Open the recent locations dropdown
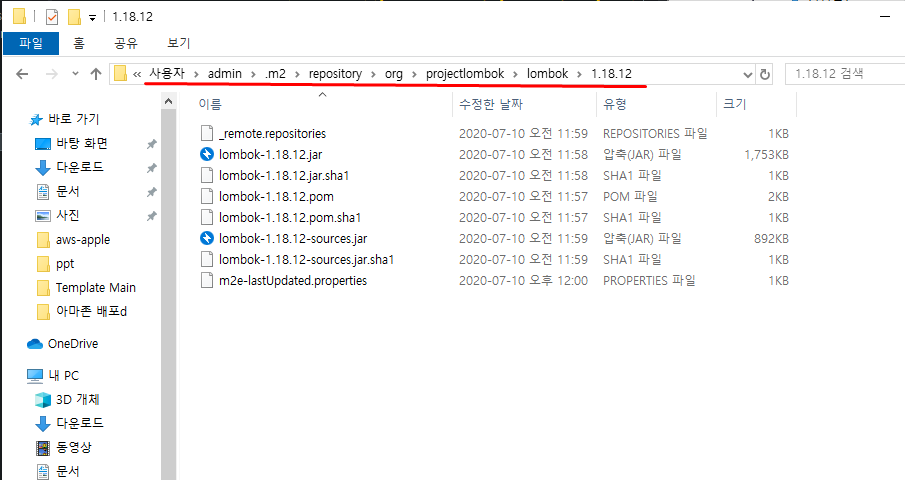The image size is (905, 480). 75,74
